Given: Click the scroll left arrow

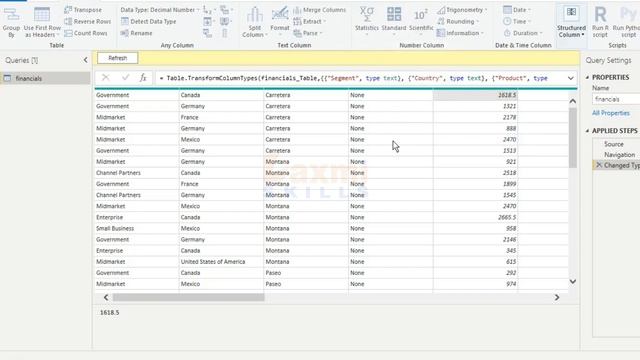Looking at the screenshot, I should [x=106, y=298].
